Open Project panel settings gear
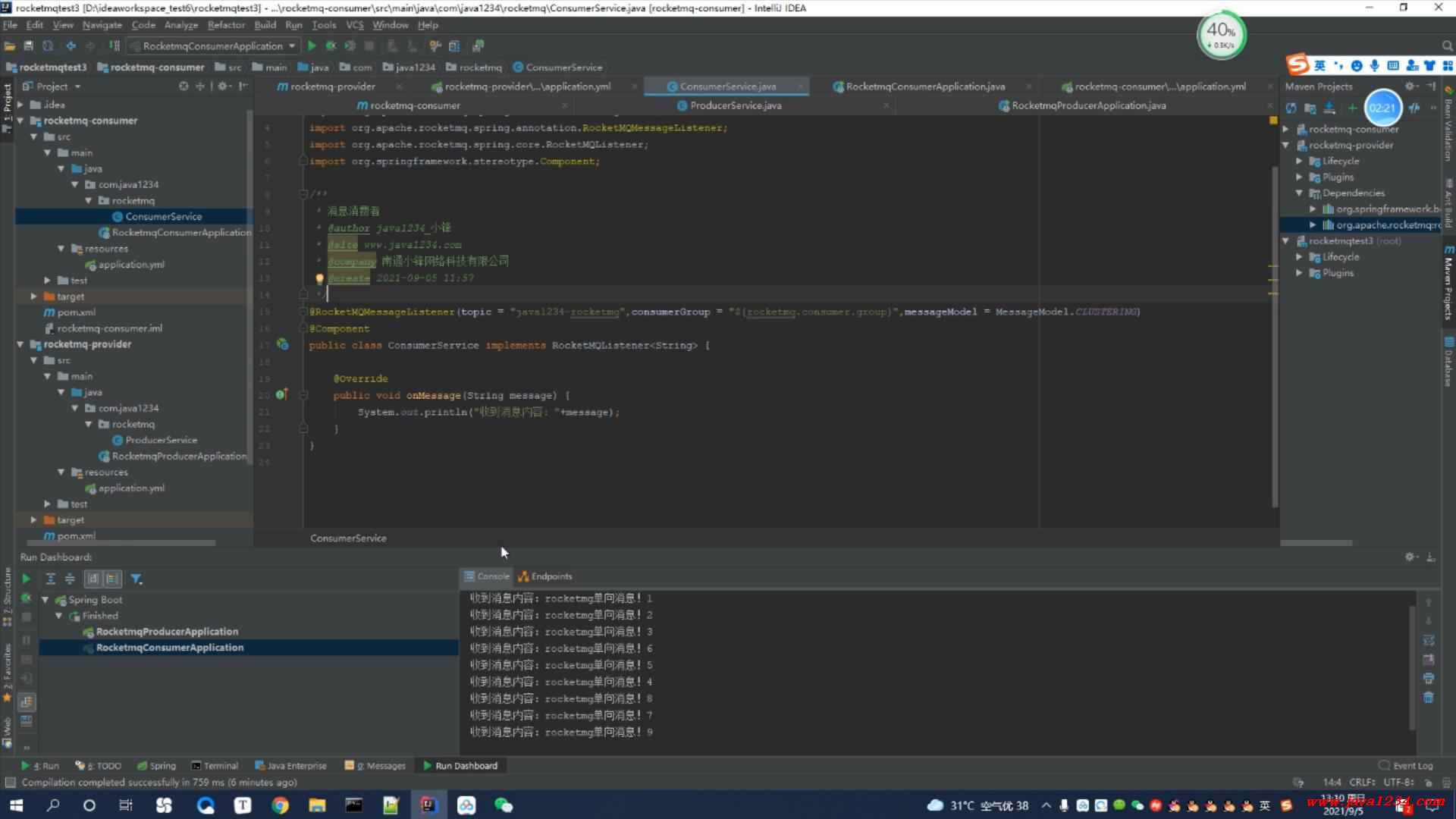 pos(223,86)
